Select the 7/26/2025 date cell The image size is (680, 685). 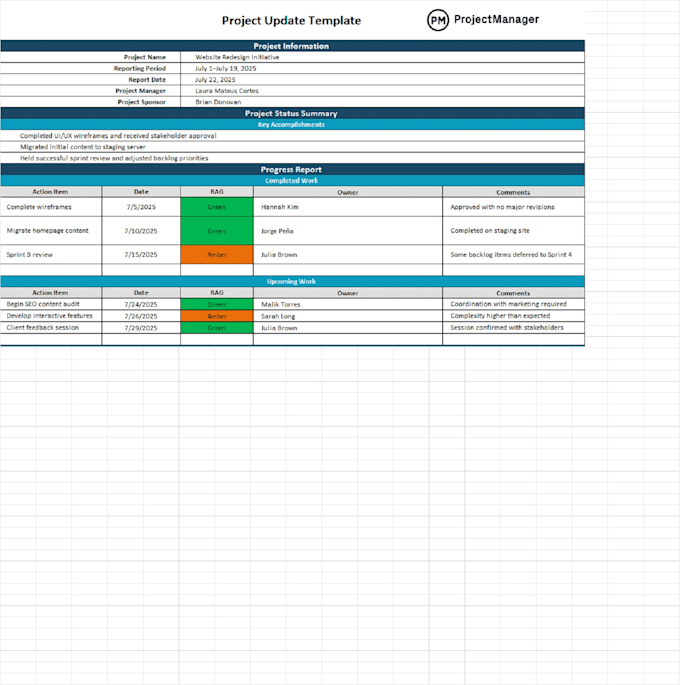(x=141, y=316)
